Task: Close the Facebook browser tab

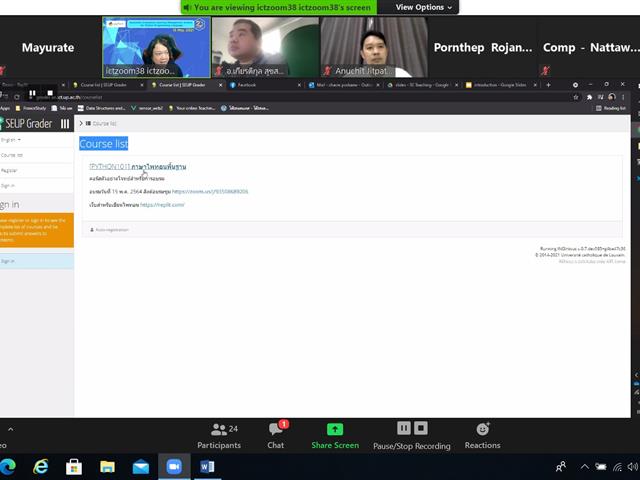Action: 299,85
